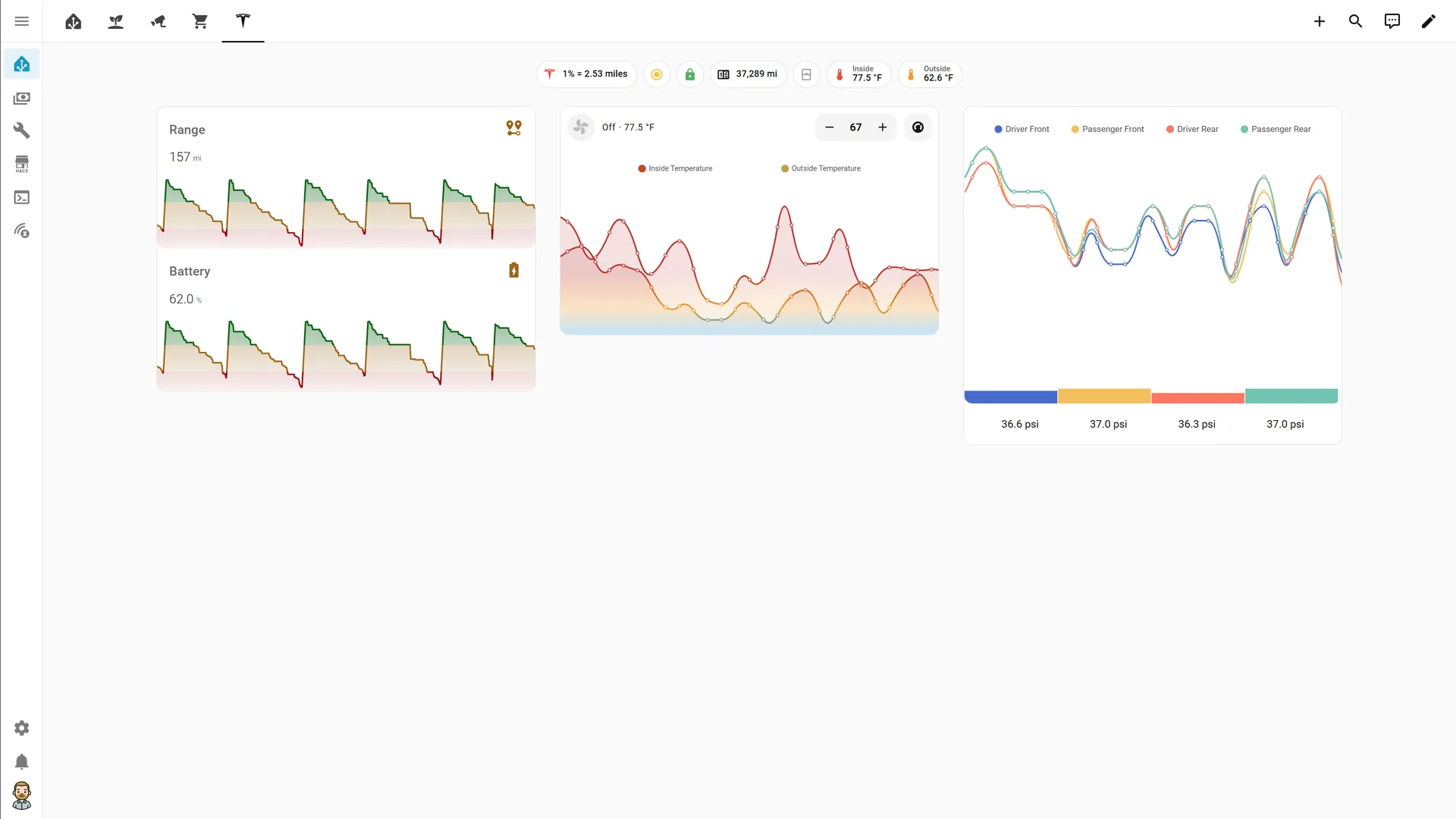Viewport: 1456px width, 819px height.
Task: Click the pencil edit dashboard icon
Action: tap(1429, 21)
